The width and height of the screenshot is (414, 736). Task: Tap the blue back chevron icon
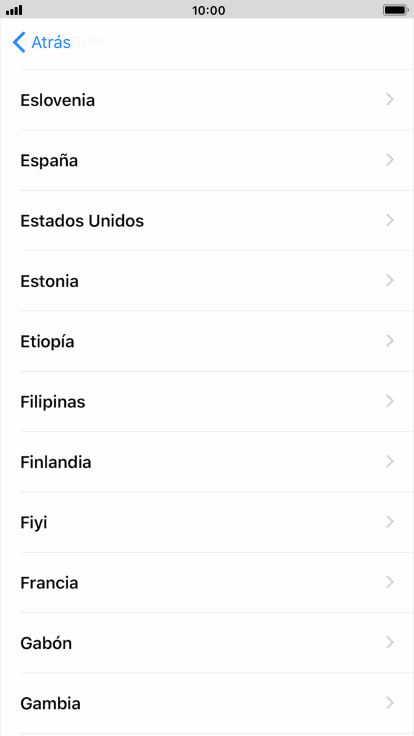point(19,42)
